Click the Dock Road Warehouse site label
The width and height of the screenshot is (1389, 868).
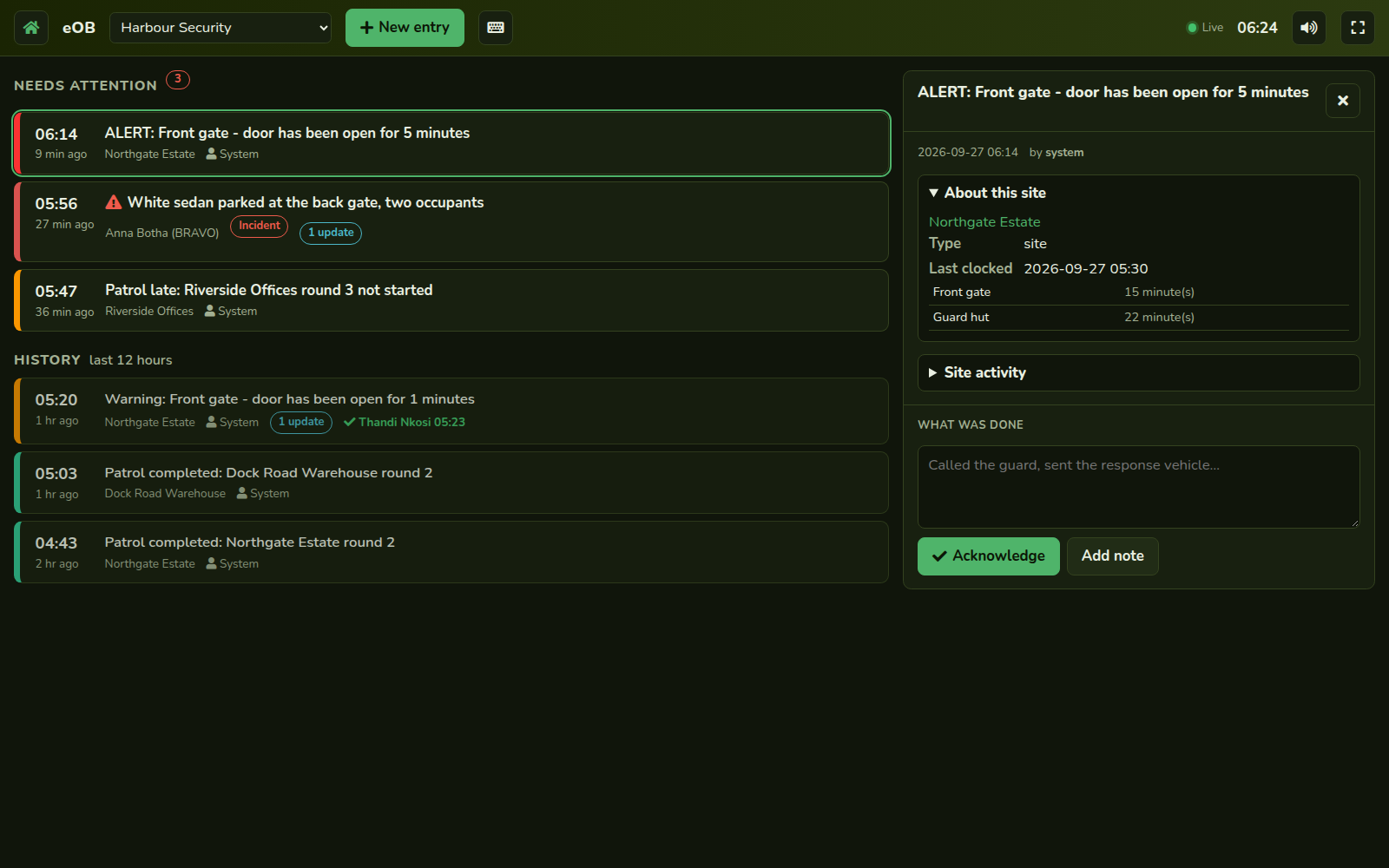tap(165, 494)
